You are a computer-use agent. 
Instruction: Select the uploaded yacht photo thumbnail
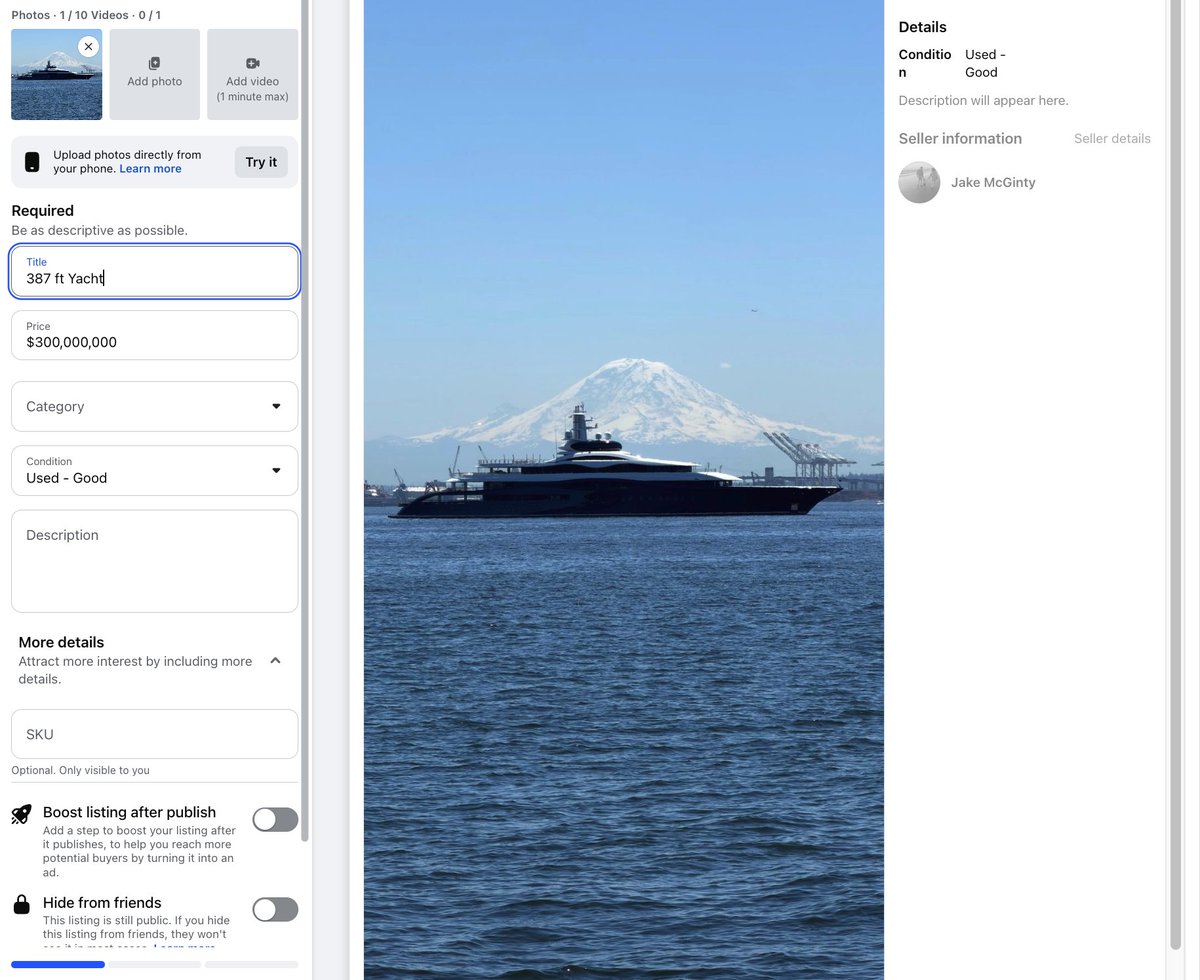pos(56,74)
